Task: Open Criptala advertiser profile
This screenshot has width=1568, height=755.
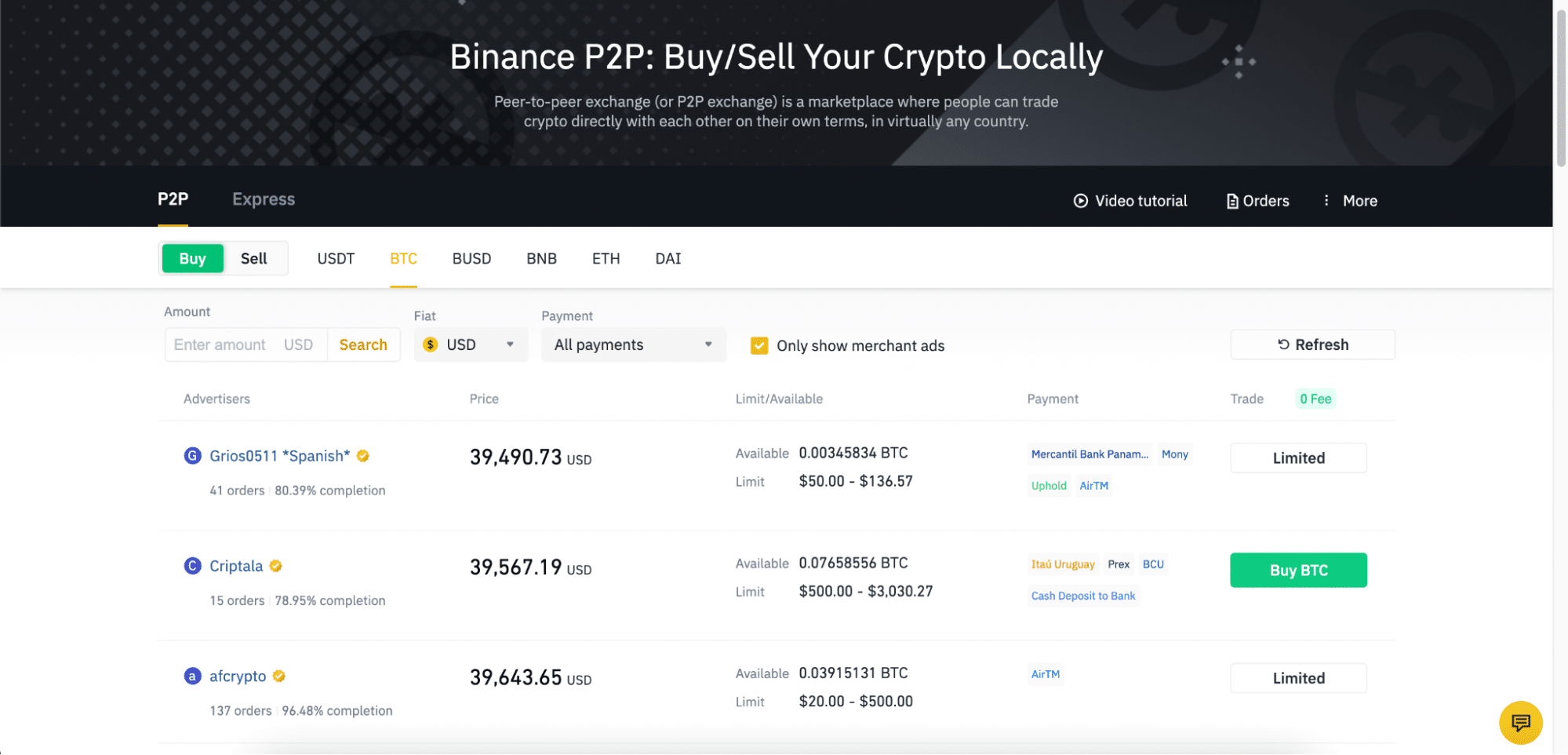Action: 235,566
